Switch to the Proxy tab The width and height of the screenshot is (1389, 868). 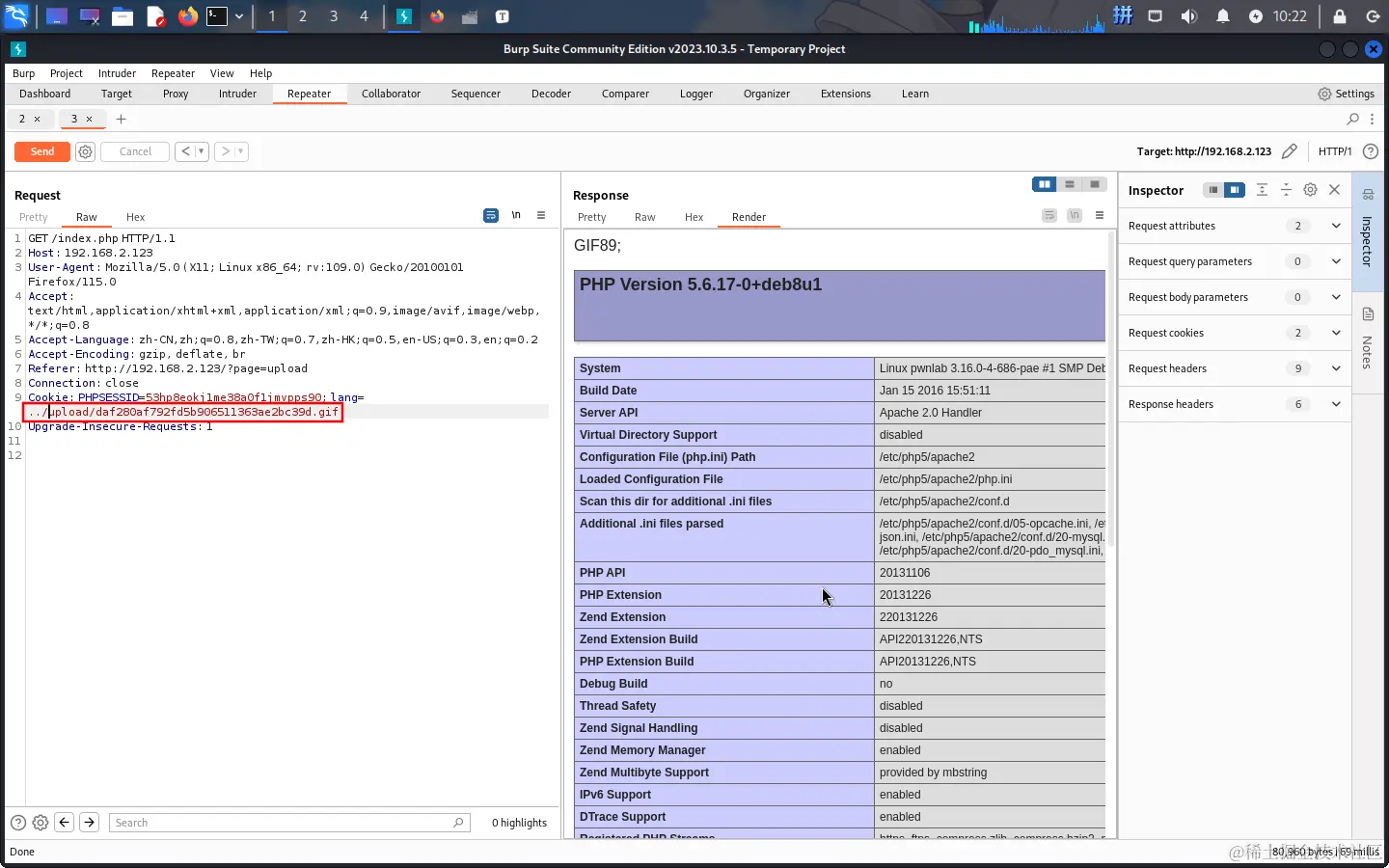pyautogui.click(x=176, y=94)
